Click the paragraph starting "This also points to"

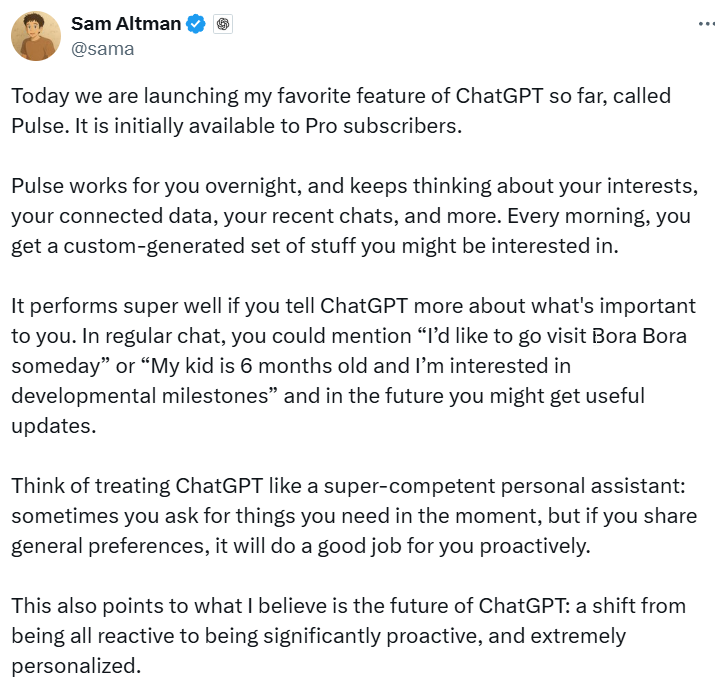350,634
